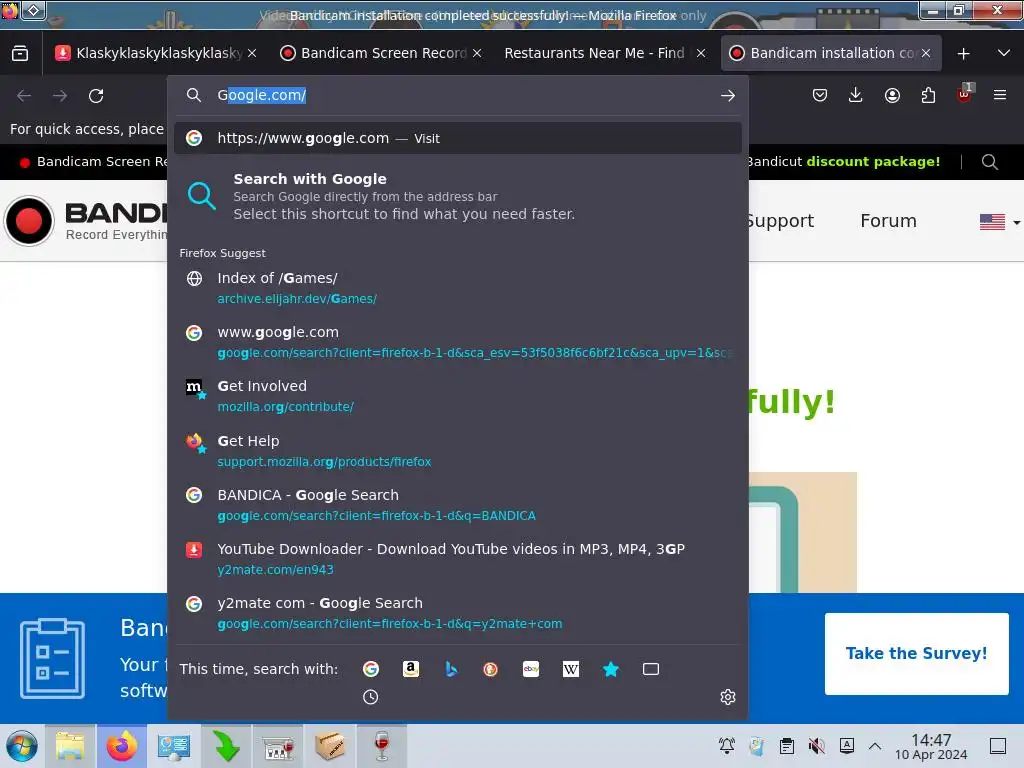Viewport: 1024px width, 768px height.
Task: Click show desktop button in tray
Action: point(998,745)
